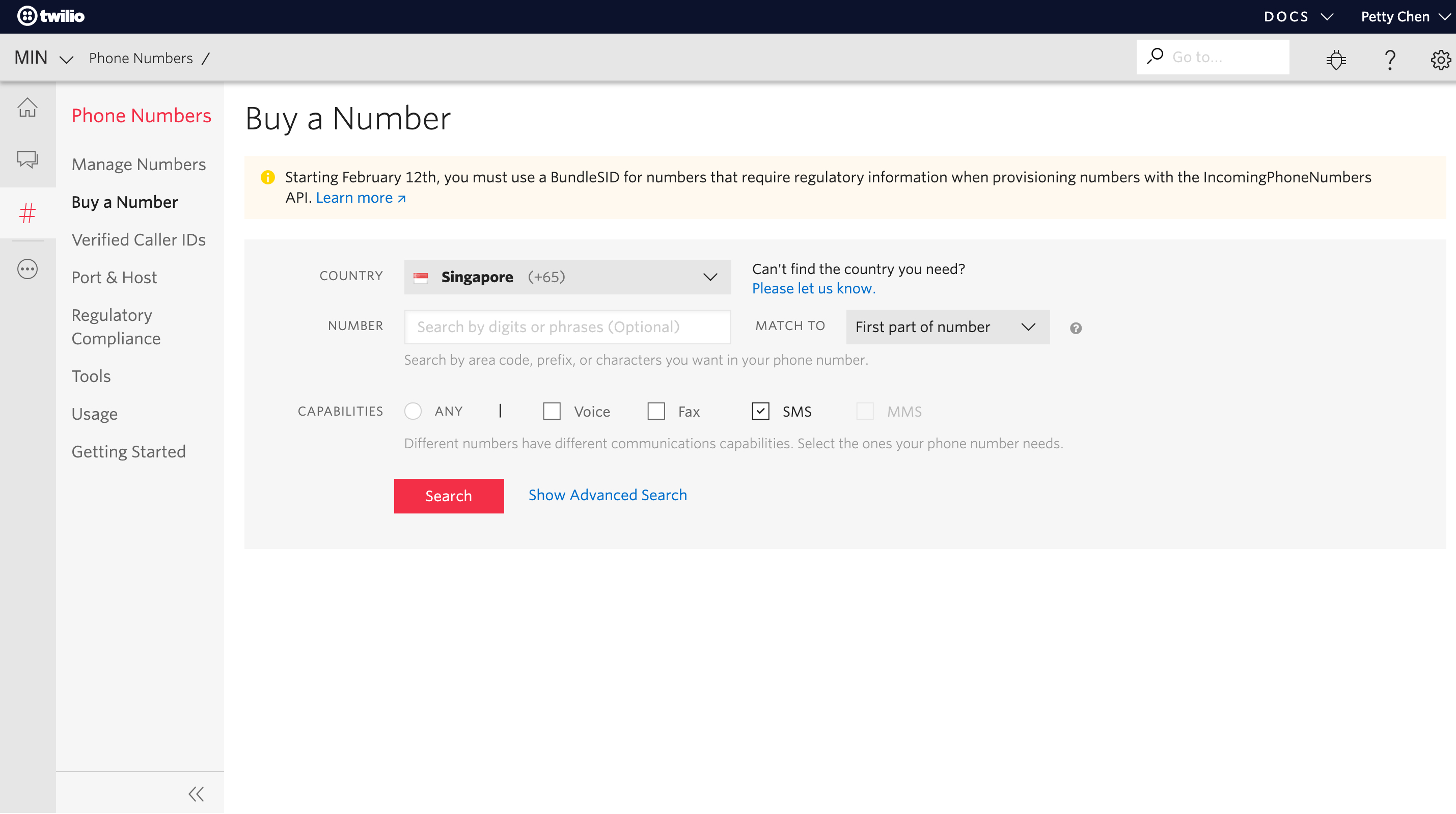This screenshot has height=814, width=1456.
Task: Open the home dashboard icon in sidebar
Action: point(27,107)
